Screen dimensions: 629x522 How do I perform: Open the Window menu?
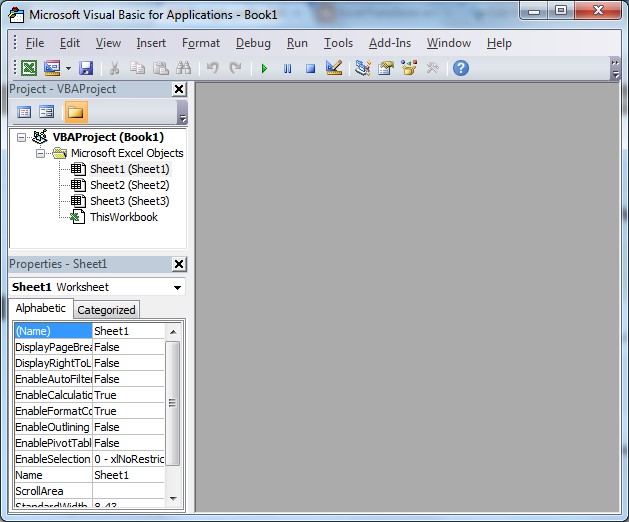point(449,43)
